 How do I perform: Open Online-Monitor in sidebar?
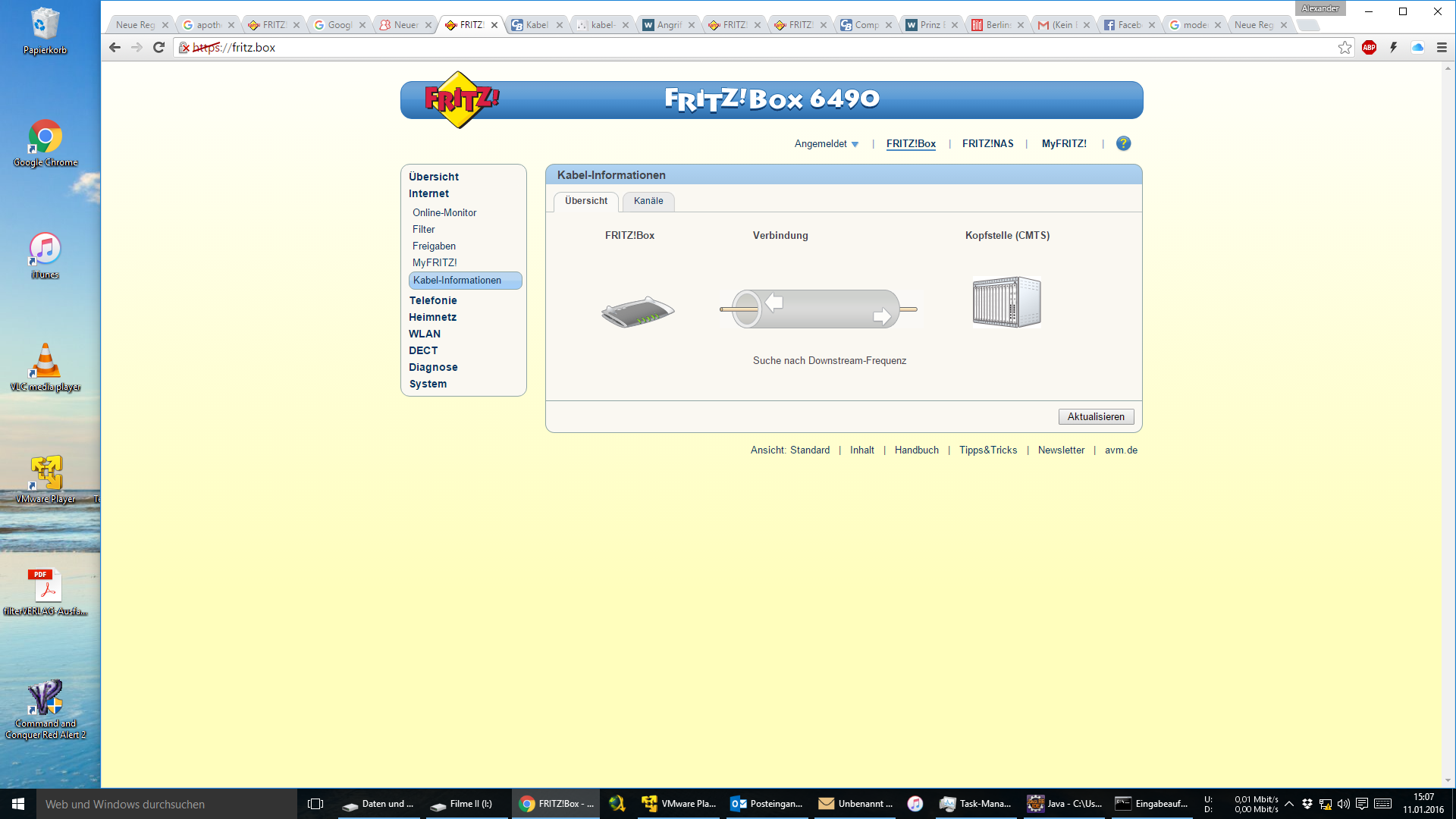pos(444,212)
